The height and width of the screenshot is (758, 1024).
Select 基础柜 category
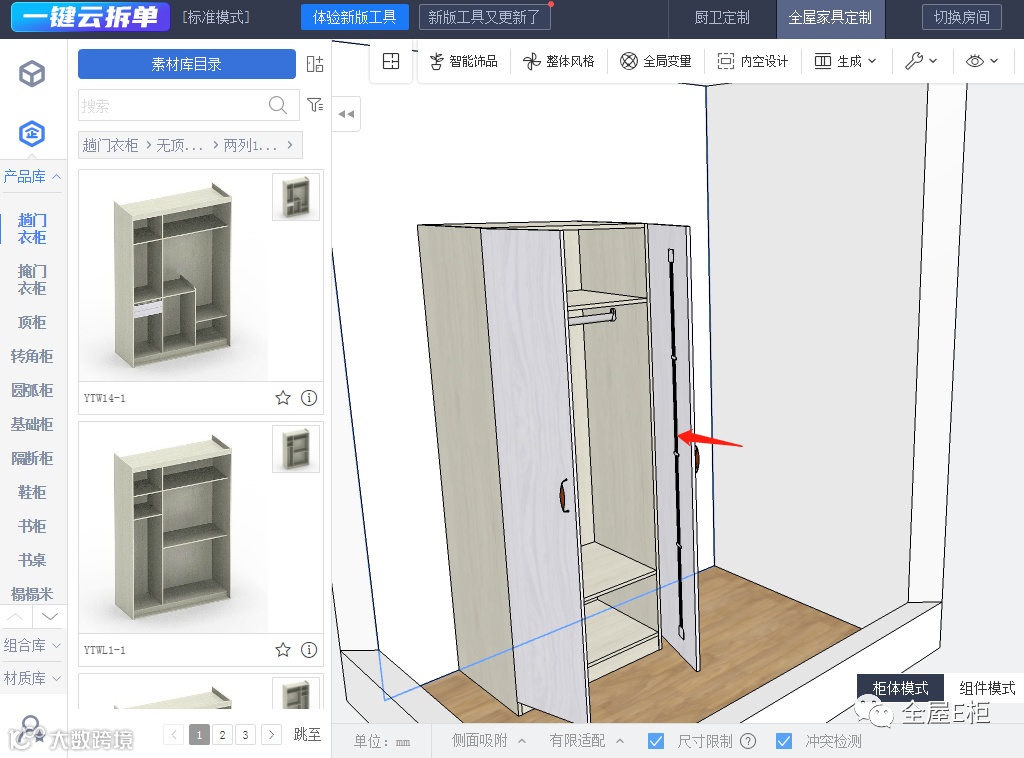tap(32, 424)
